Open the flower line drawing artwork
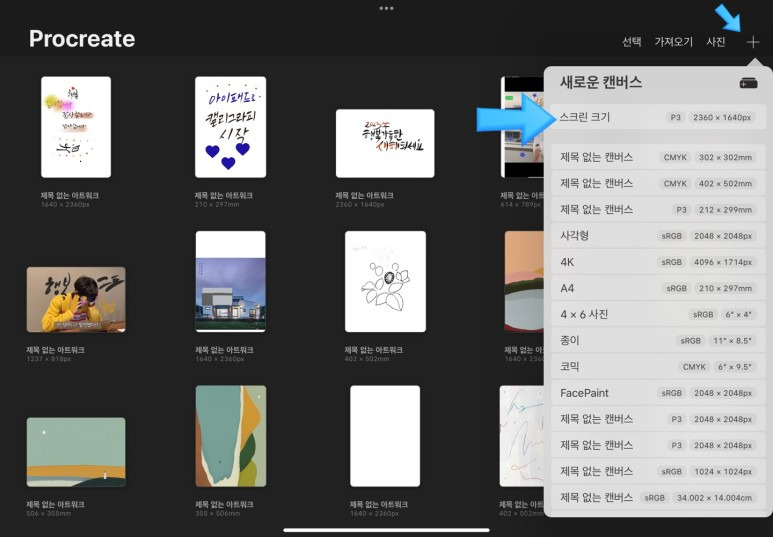The width and height of the screenshot is (773, 537). click(x=385, y=281)
